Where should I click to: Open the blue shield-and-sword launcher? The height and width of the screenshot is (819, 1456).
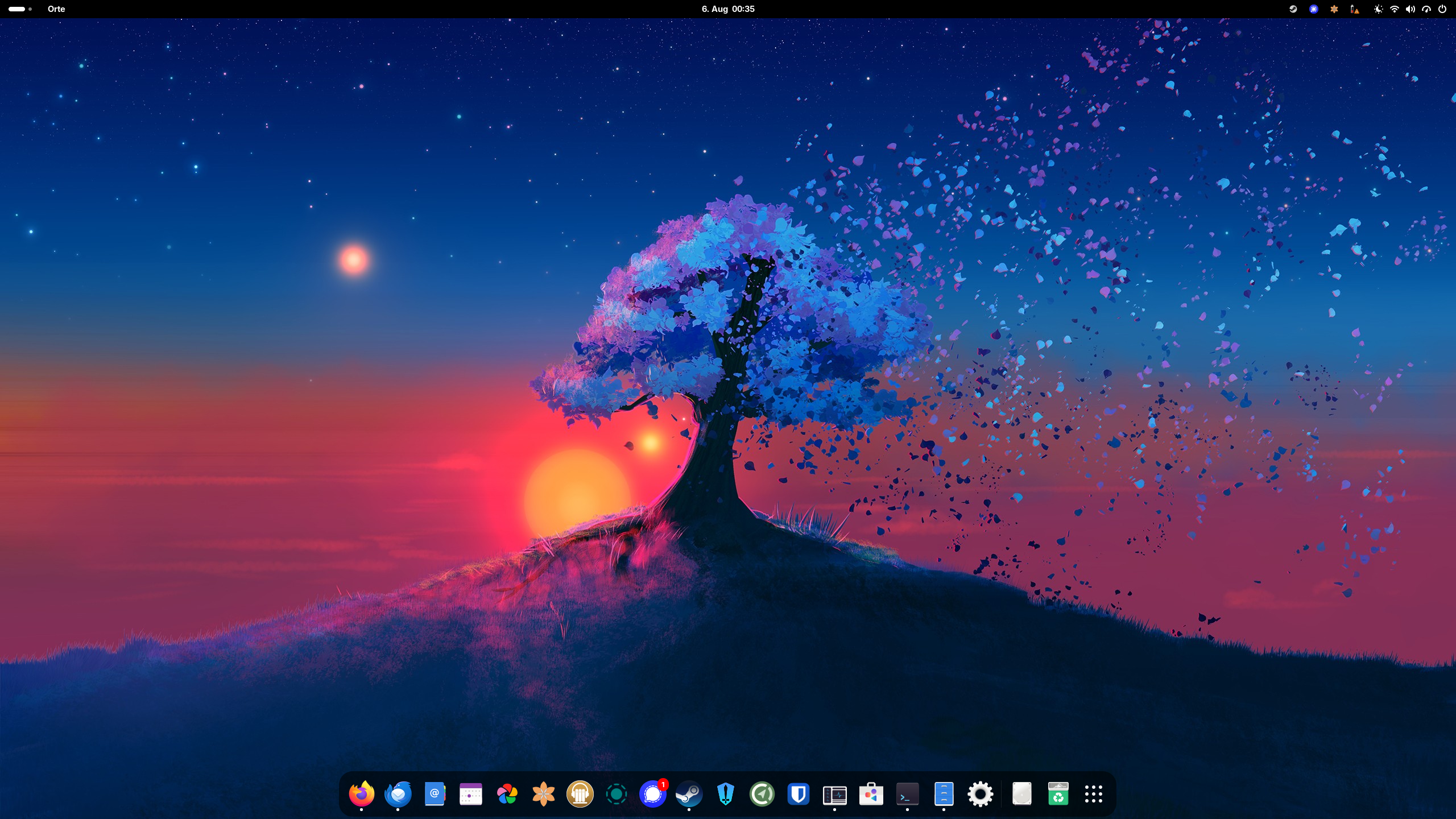[x=726, y=794]
